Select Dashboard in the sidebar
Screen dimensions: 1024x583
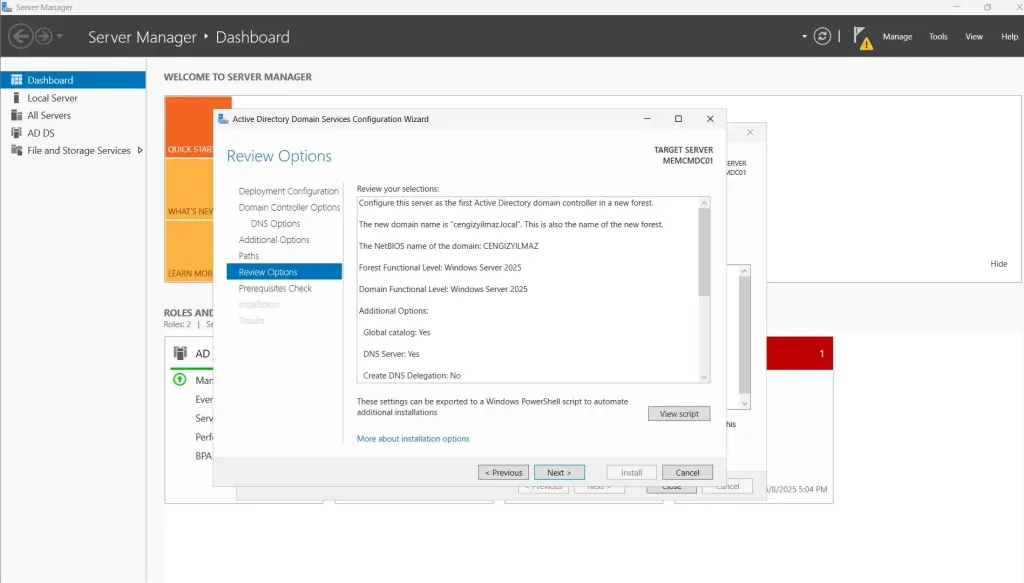click(x=72, y=80)
